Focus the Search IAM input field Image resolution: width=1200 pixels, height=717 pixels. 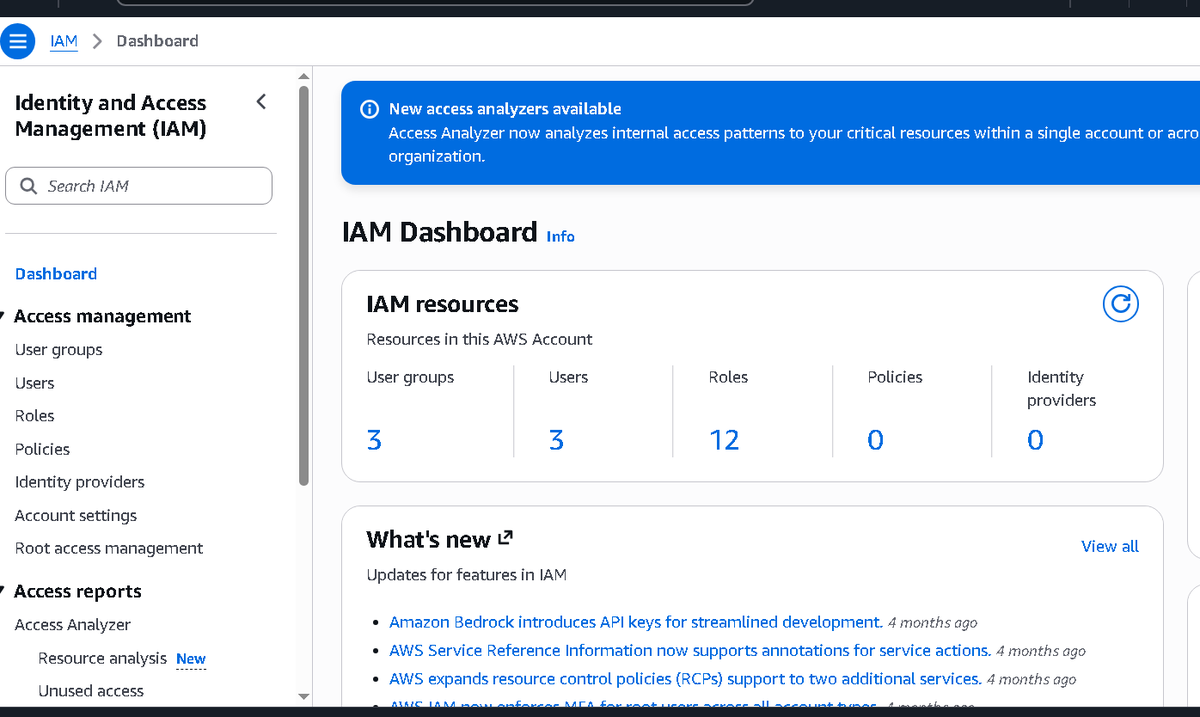point(139,186)
